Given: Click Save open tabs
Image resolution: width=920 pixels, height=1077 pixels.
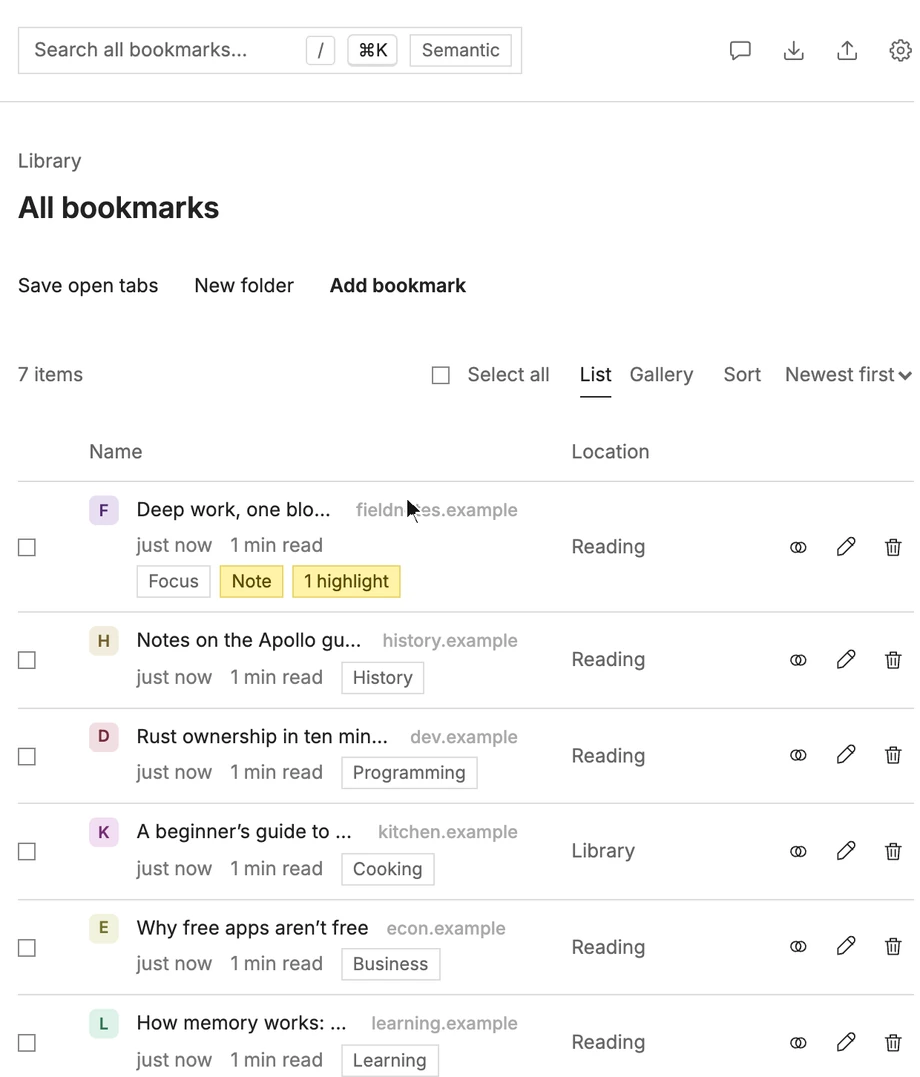Looking at the screenshot, I should (x=88, y=286).
